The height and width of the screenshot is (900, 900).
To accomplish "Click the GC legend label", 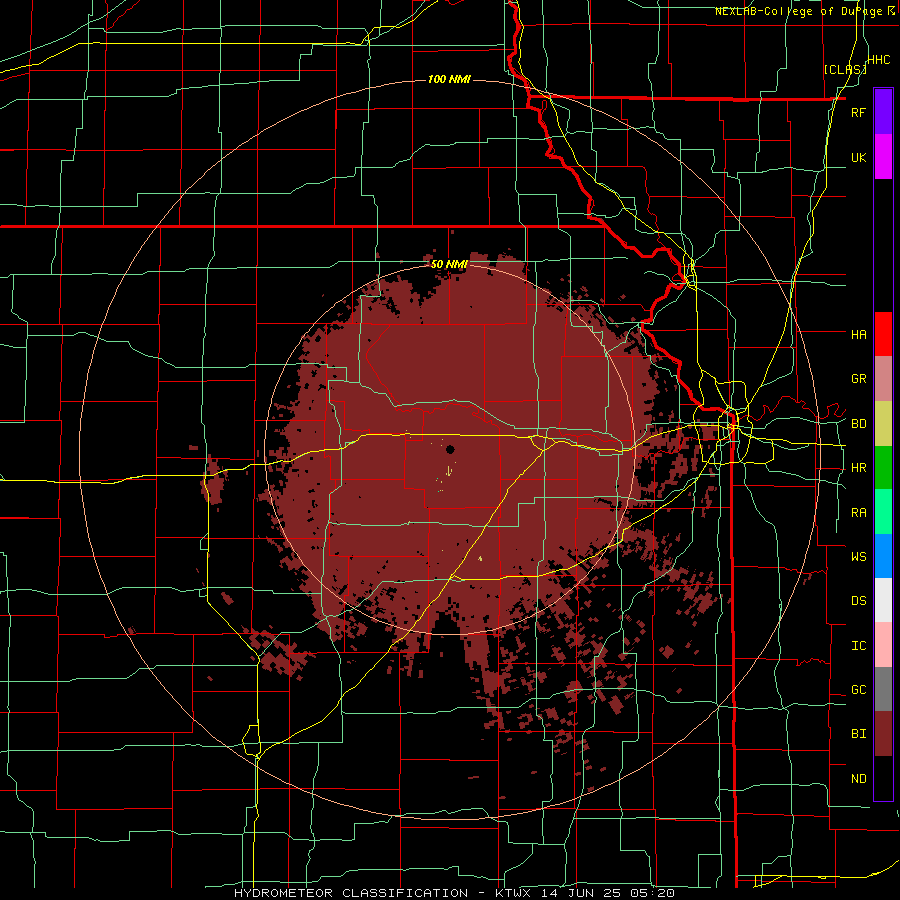I will (x=858, y=690).
